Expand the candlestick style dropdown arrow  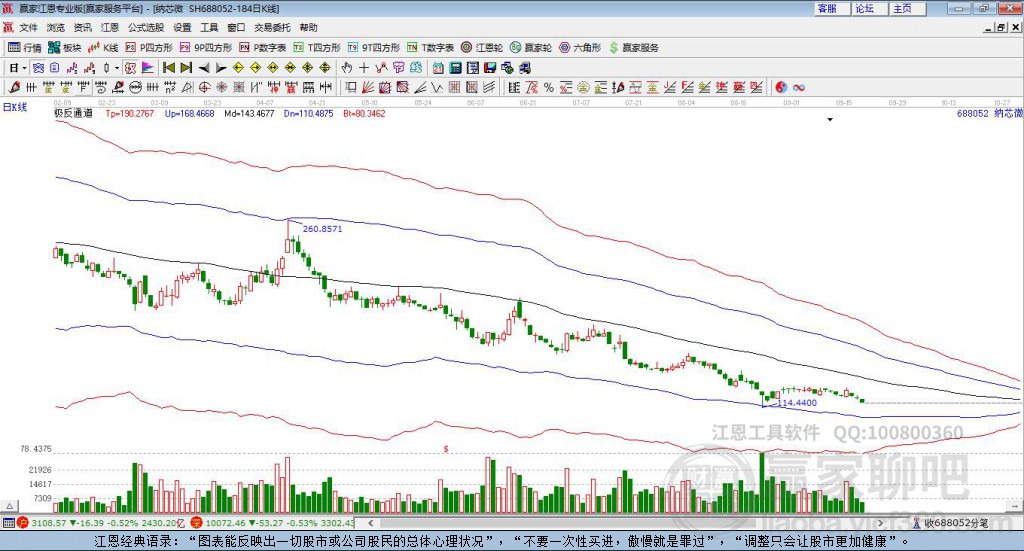116,68
